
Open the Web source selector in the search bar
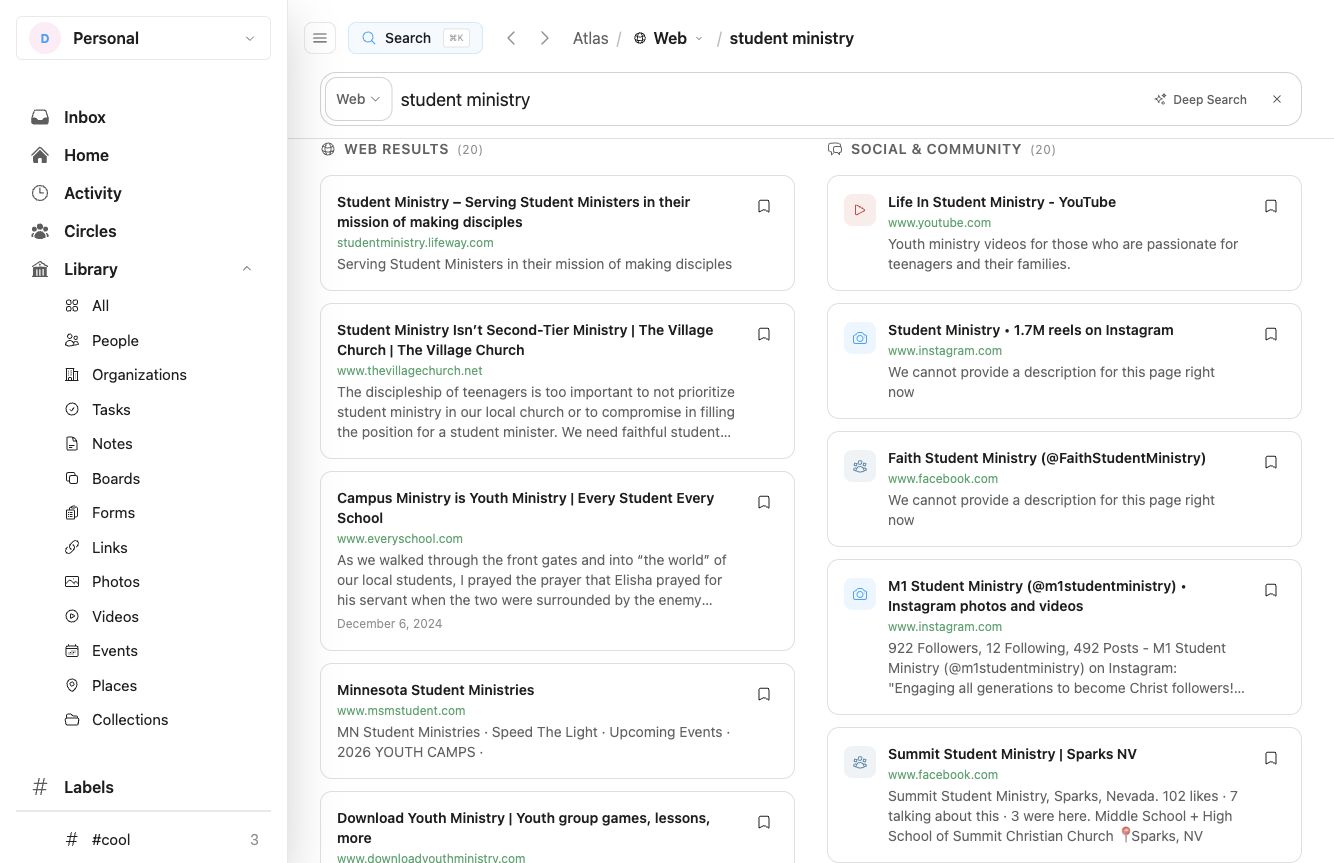tap(358, 99)
